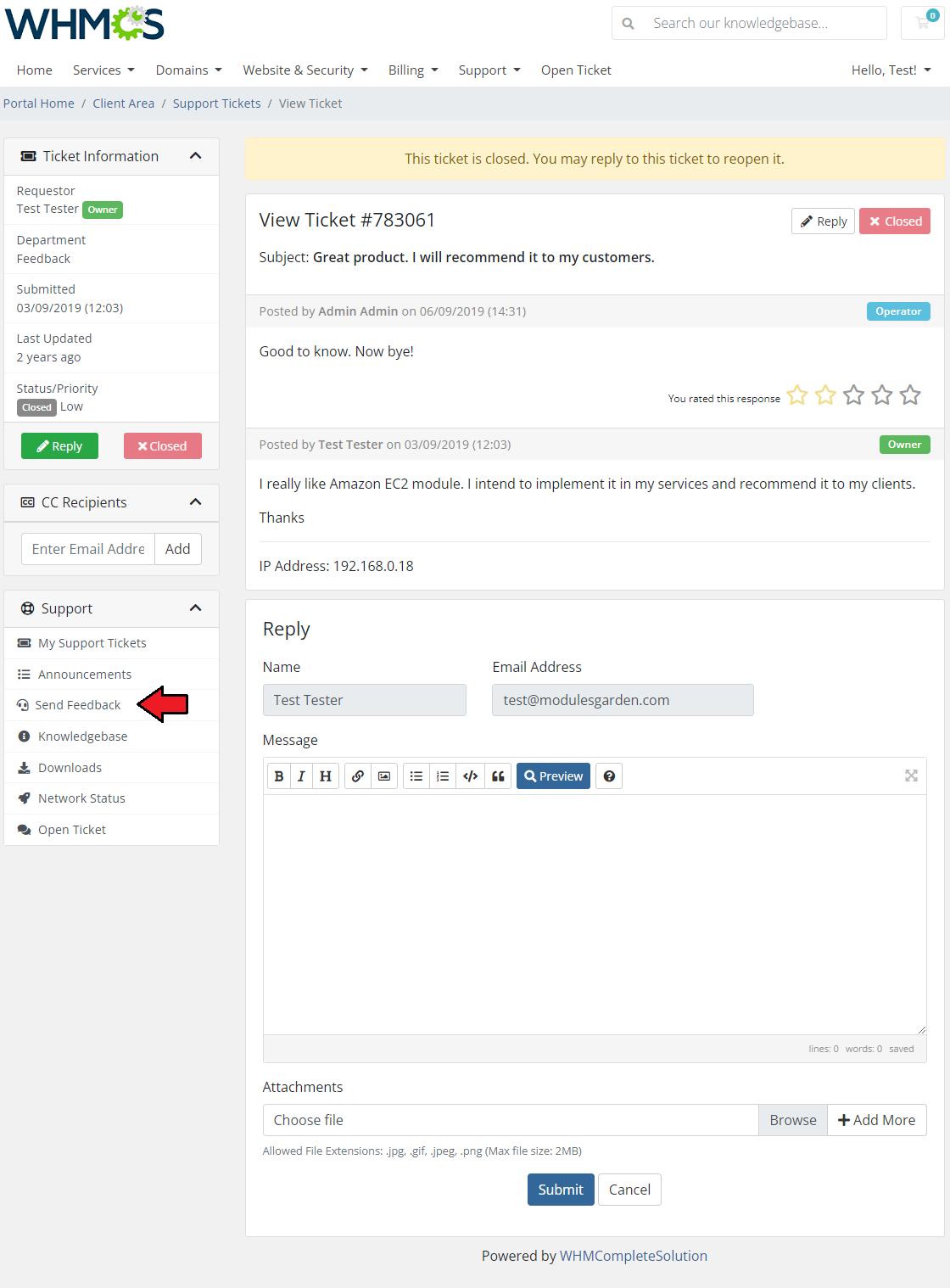This screenshot has height=1288, width=950.
Task: Open Announcements in sidebar
Action: 111,675
